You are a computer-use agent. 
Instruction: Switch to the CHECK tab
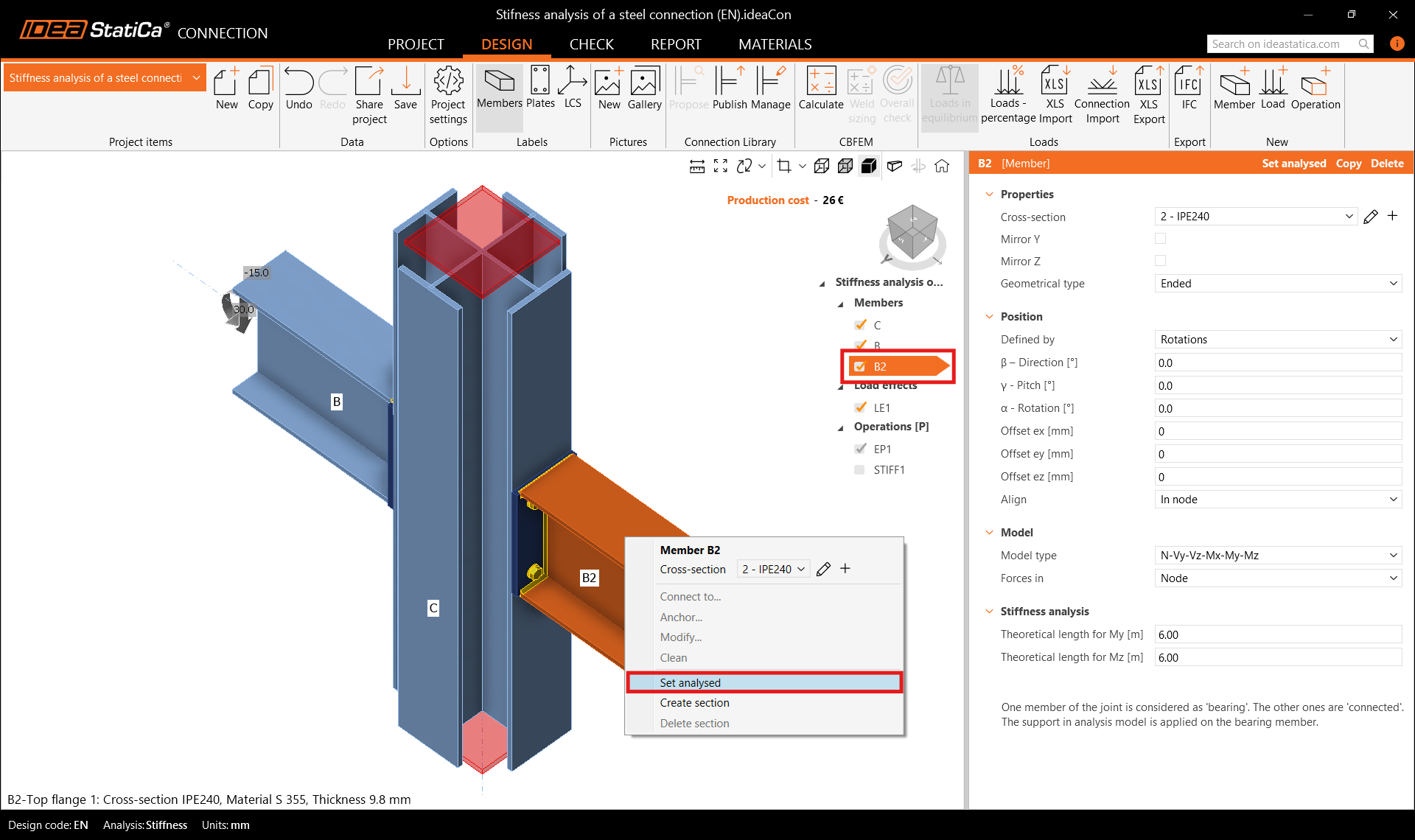(591, 44)
